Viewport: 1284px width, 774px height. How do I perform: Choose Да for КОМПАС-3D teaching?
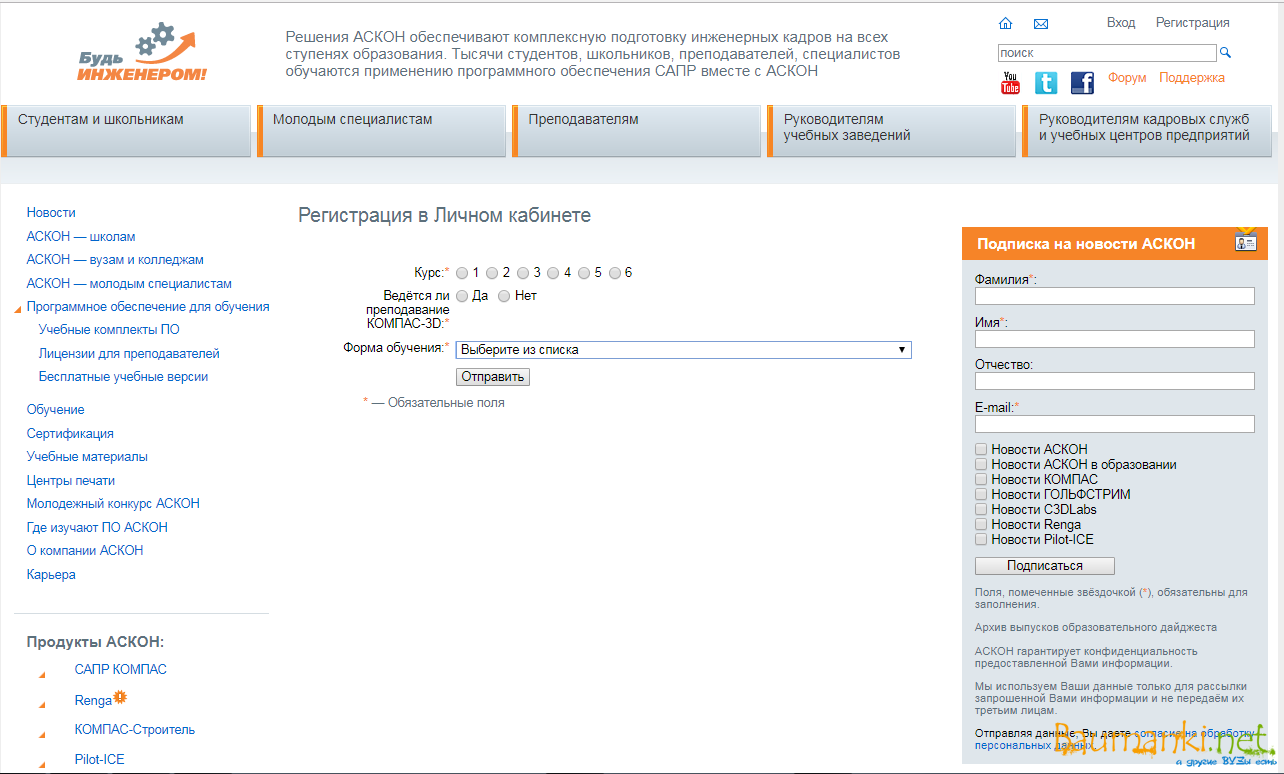(x=462, y=296)
